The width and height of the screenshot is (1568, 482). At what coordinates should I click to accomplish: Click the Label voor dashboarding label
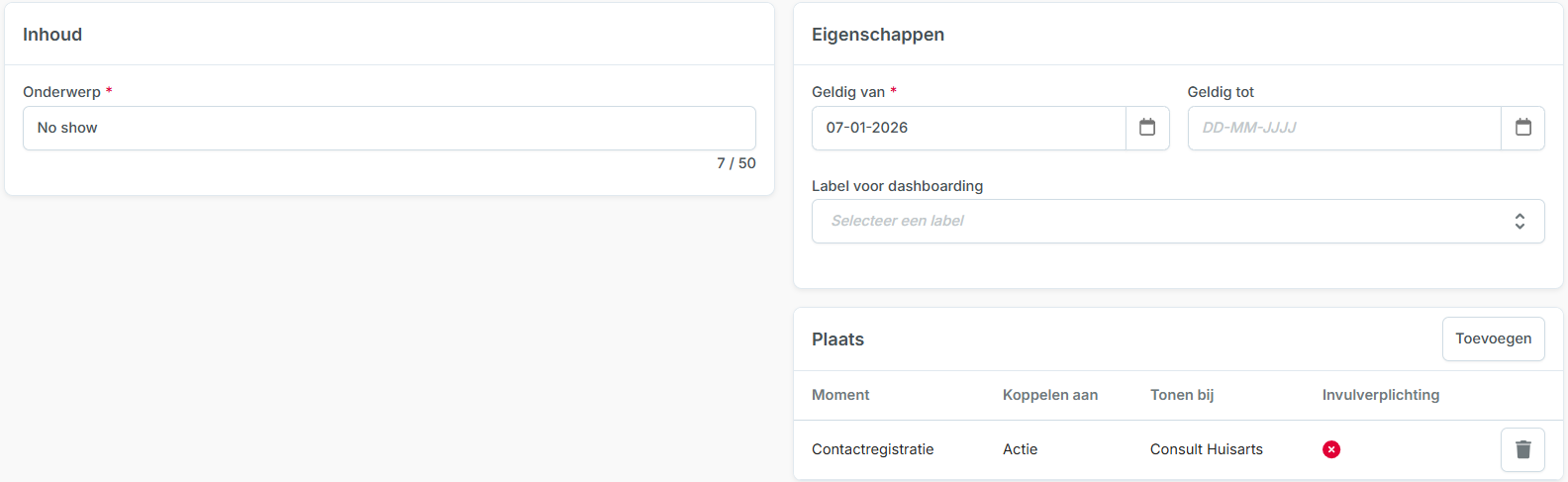pos(897,186)
